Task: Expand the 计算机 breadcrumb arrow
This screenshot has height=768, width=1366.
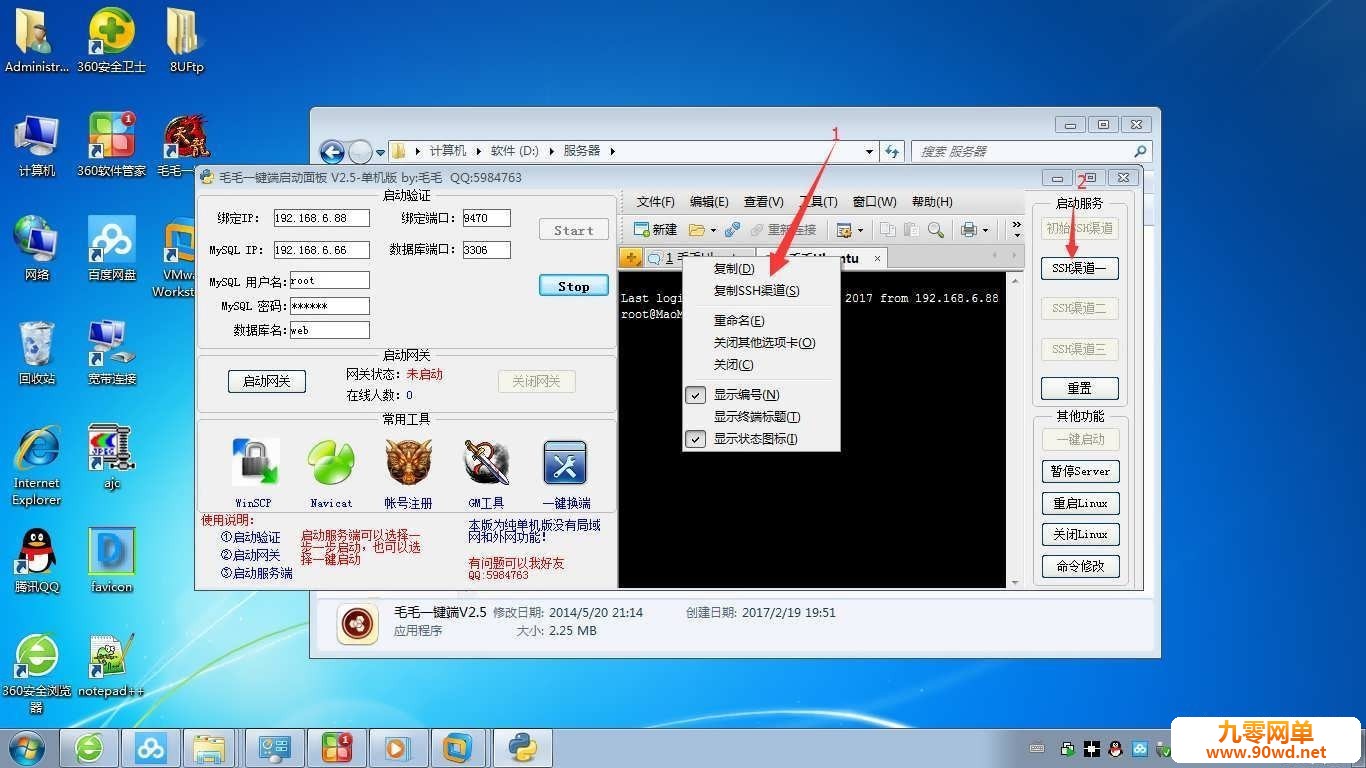Action: pyautogui.click(x=478, y=151)
